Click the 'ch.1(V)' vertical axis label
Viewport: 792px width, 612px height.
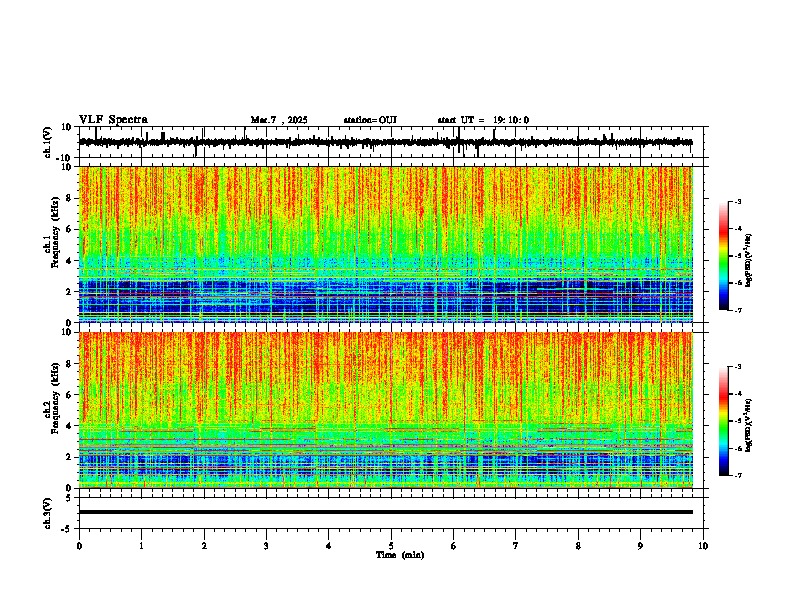(x=48, y=142)
